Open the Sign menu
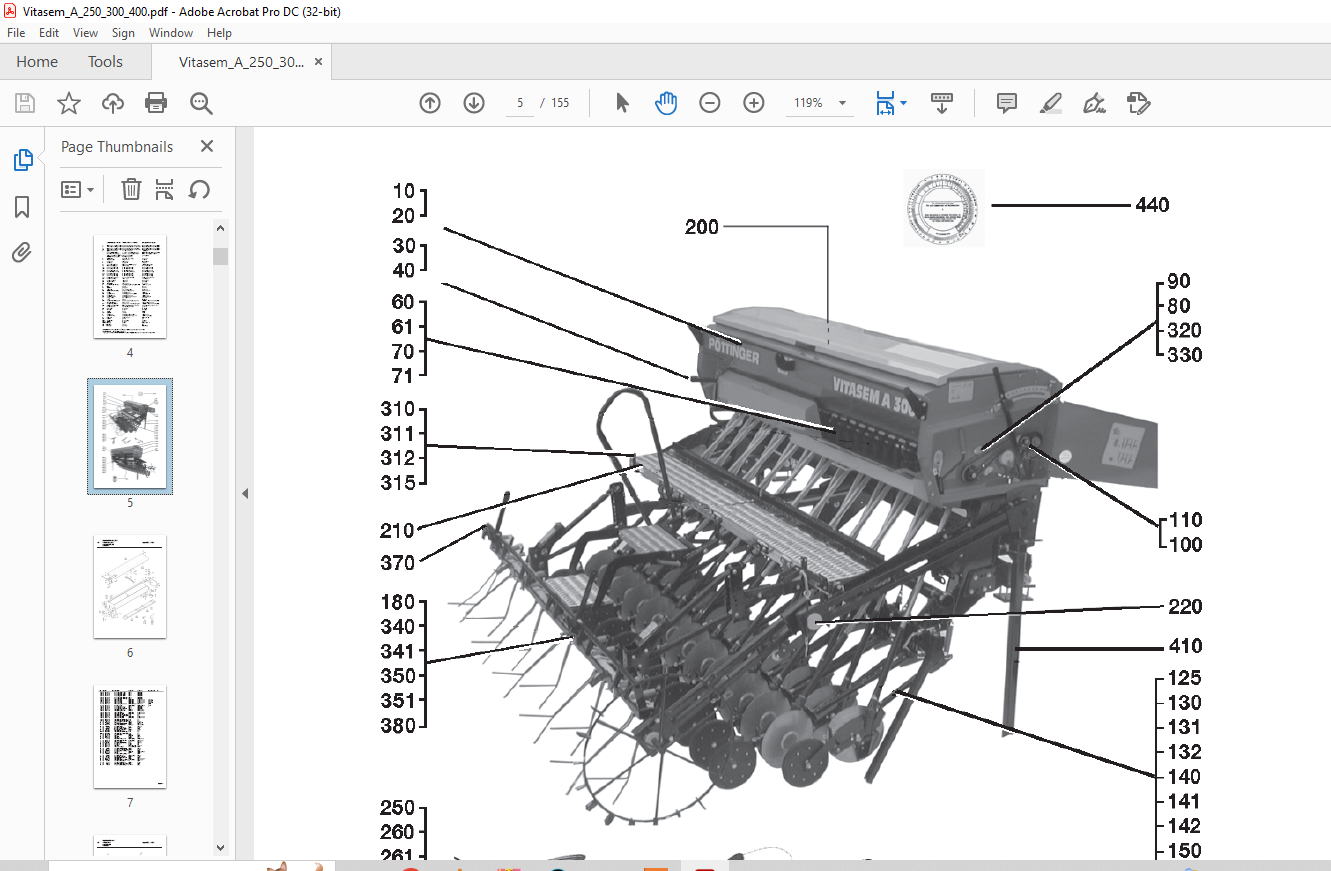The image size is (1331, 871). pos(123,33)
